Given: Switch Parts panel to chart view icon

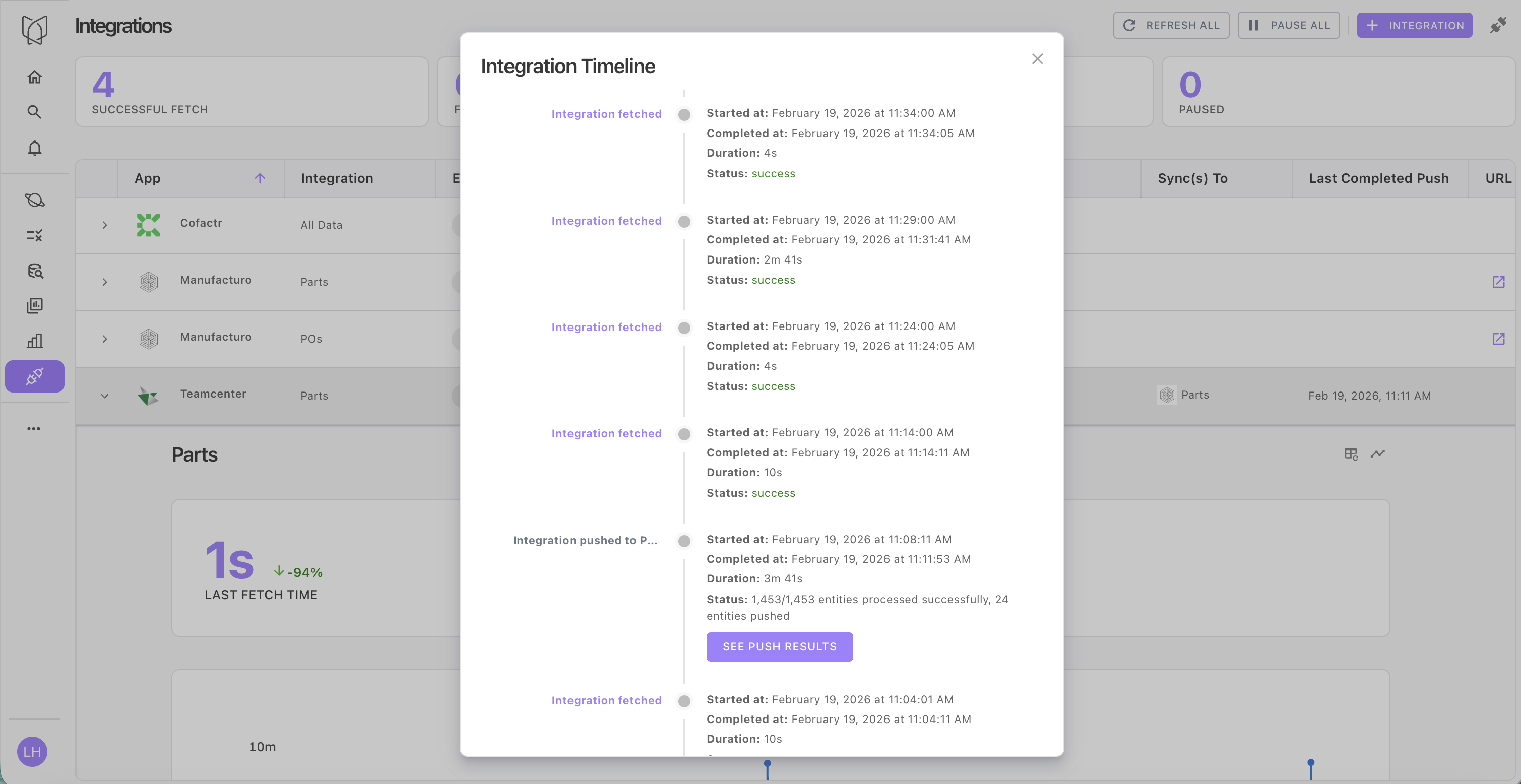Looking at the screenshot, I should click(x=1377, y=454).
